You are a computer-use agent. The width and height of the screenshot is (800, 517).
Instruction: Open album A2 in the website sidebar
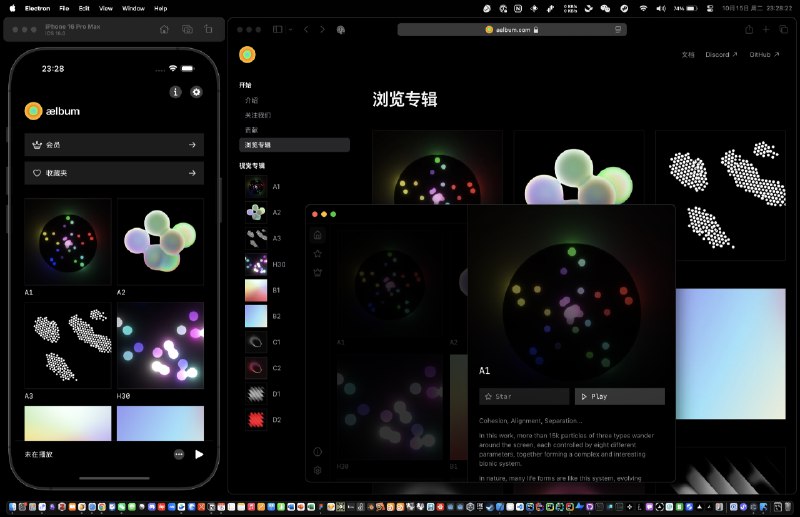coord(263,212)
